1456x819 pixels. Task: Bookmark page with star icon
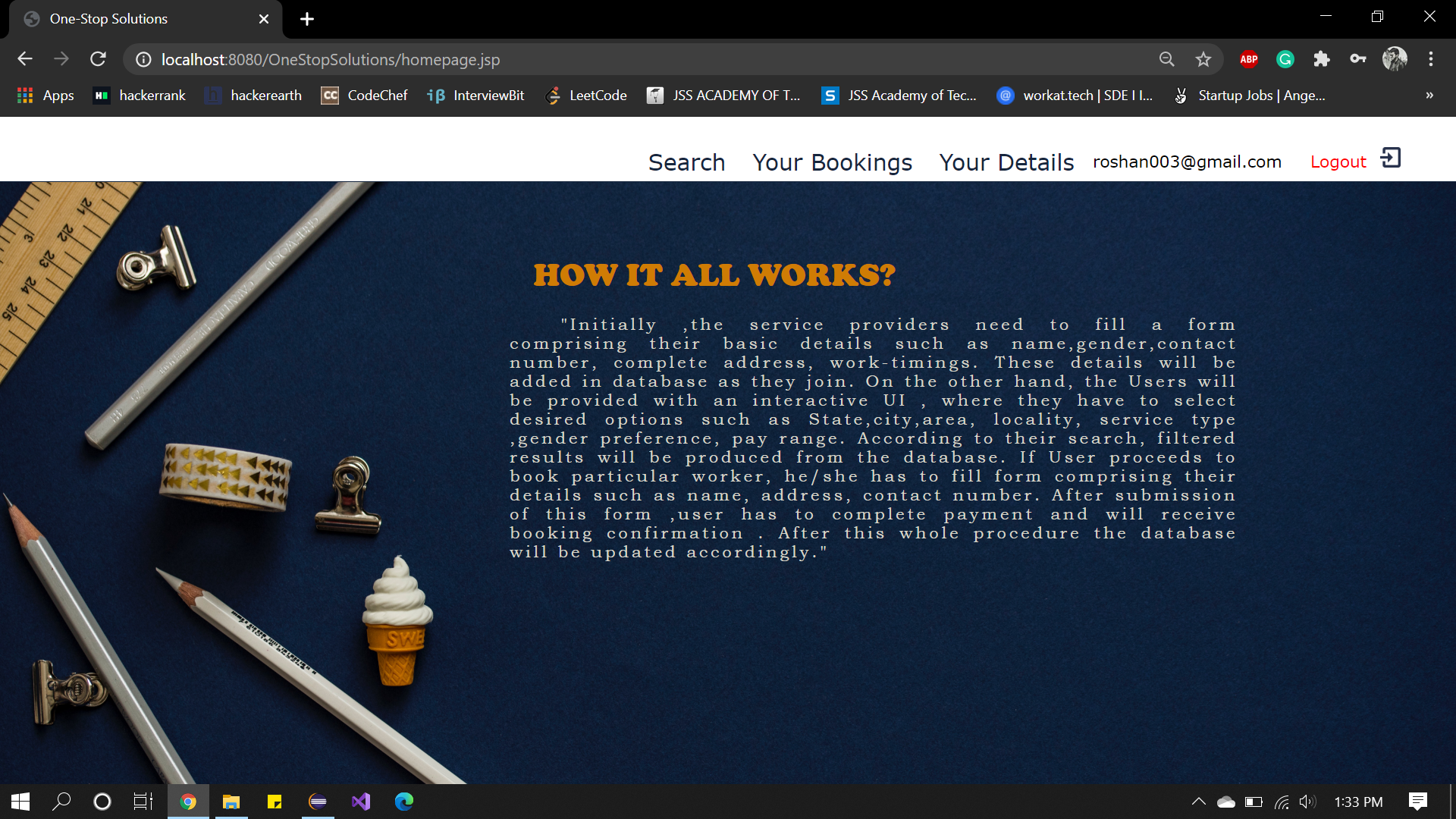(1203, 59)
